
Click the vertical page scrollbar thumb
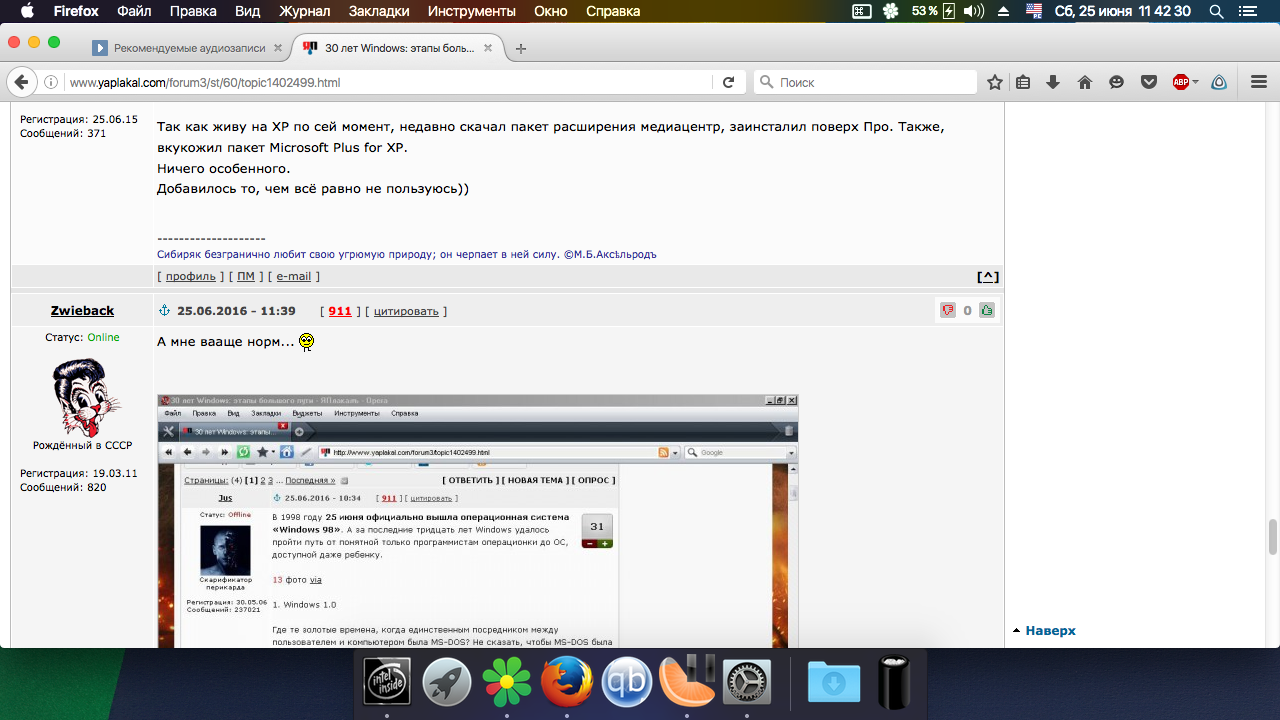pyautogui.click(x=1273, y=536)
